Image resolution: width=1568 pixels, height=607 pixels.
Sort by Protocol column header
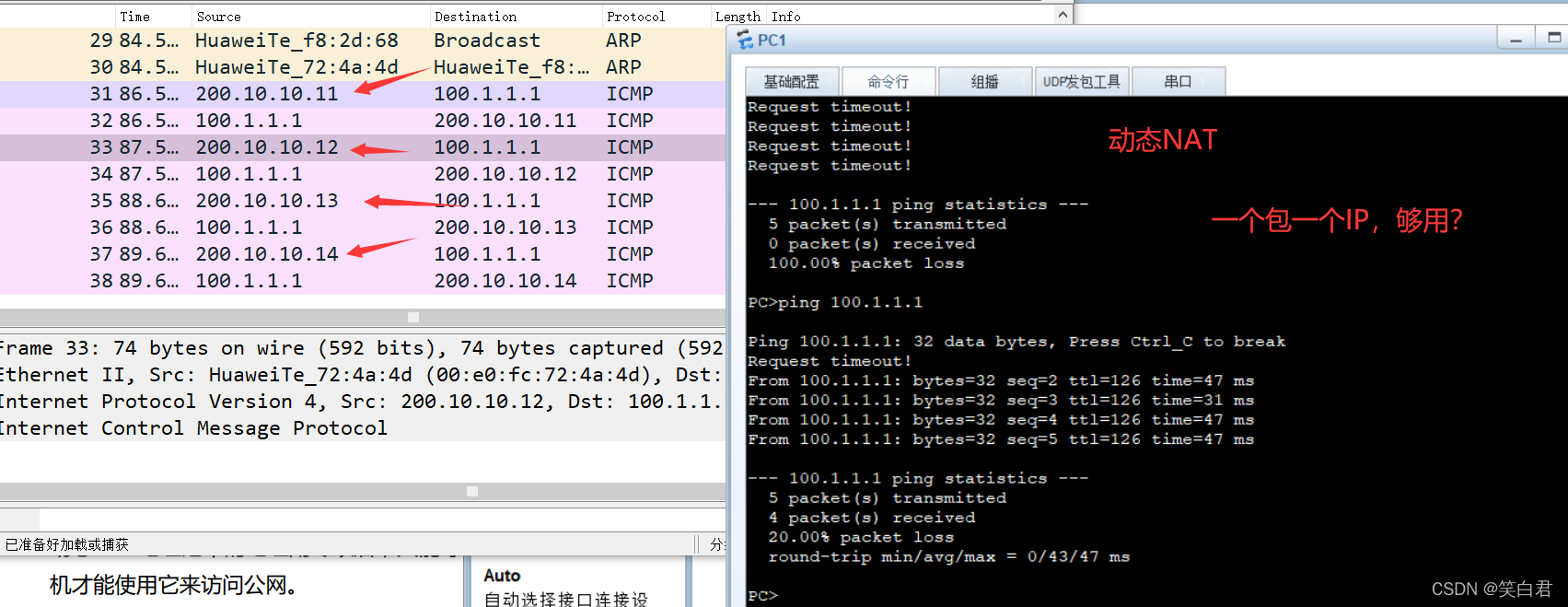635,17
